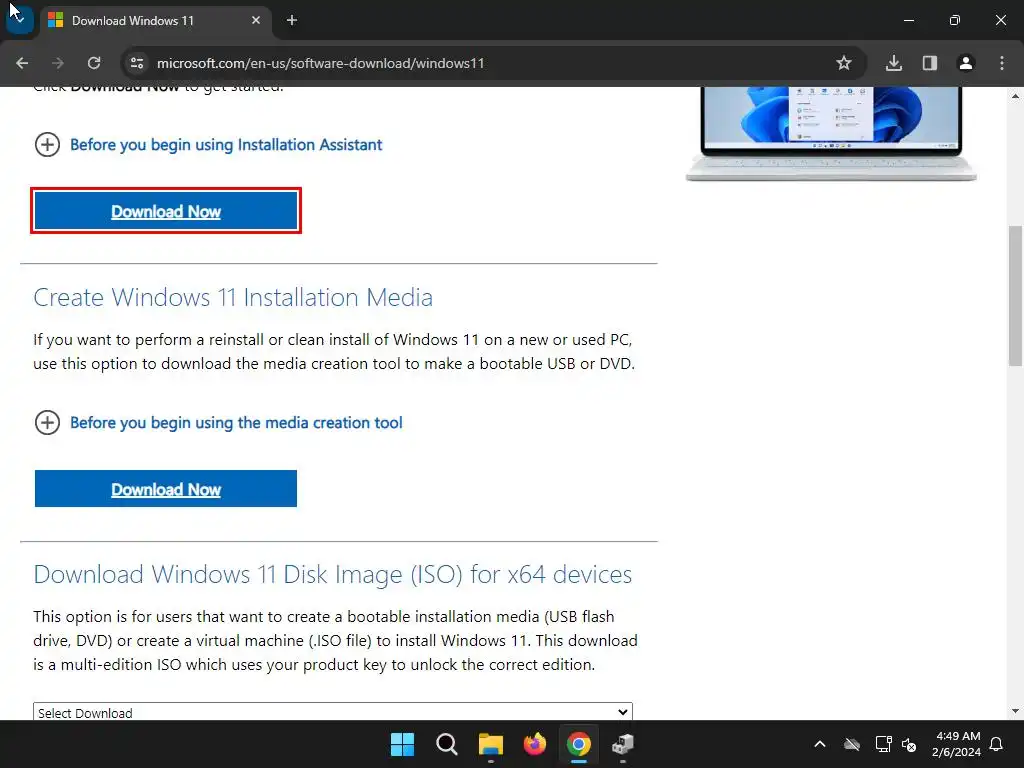Open the tab search dropdown
The width and height of the screenshot is (1024, 768).
tap(20, 20)
